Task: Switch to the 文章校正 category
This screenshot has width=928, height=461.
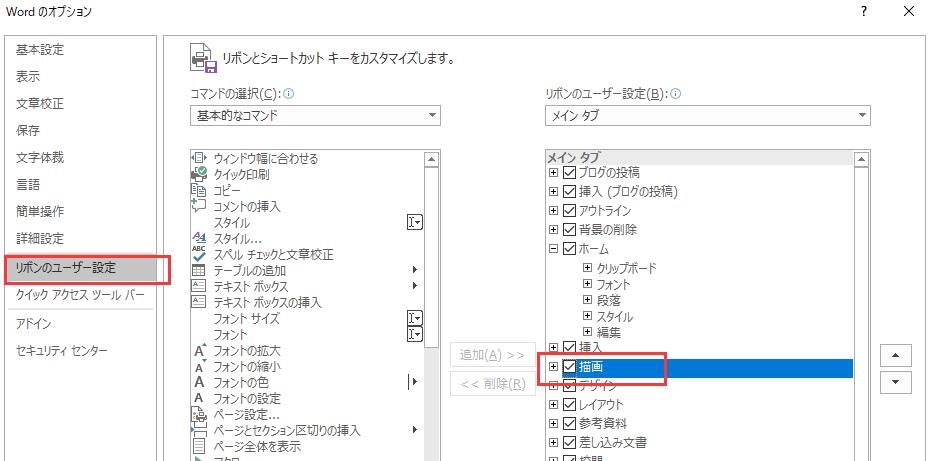Action: tap(40, 104)
